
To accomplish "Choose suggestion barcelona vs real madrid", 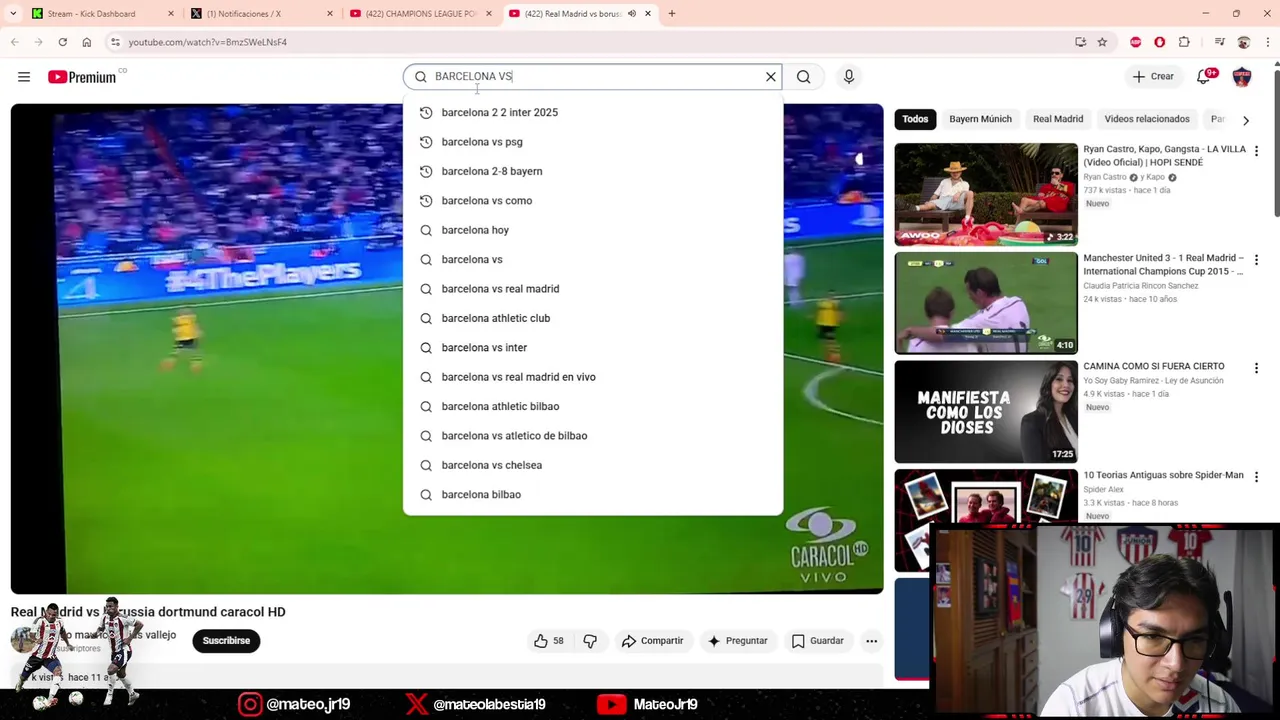I will 593,289.
